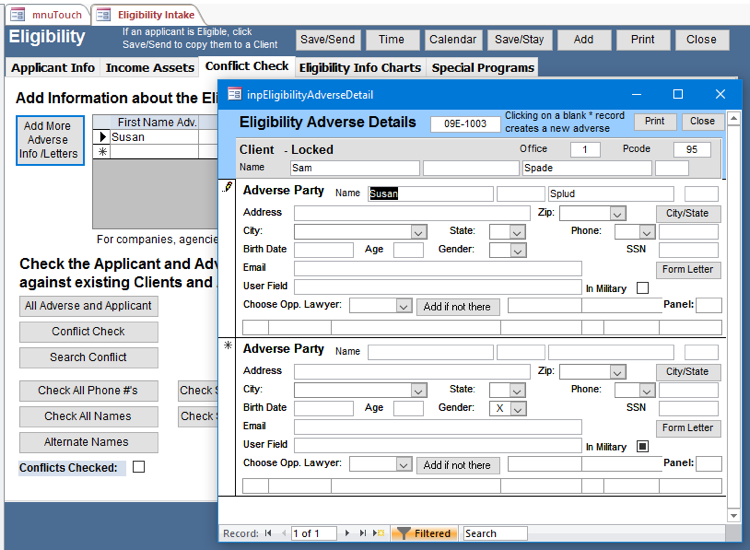Open the Special Programs tab

(x=482, y=68)
